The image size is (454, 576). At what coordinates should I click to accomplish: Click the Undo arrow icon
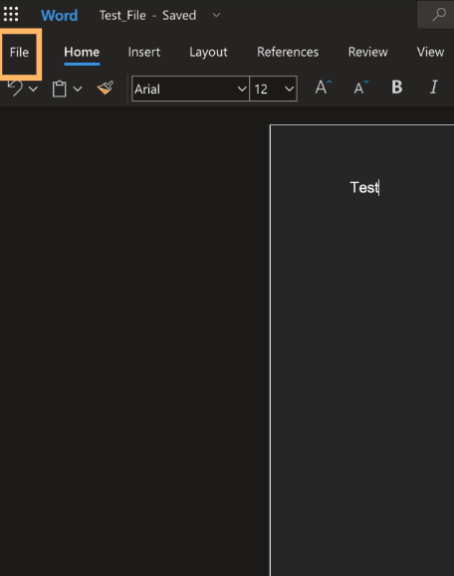click(x=15, y=88)
